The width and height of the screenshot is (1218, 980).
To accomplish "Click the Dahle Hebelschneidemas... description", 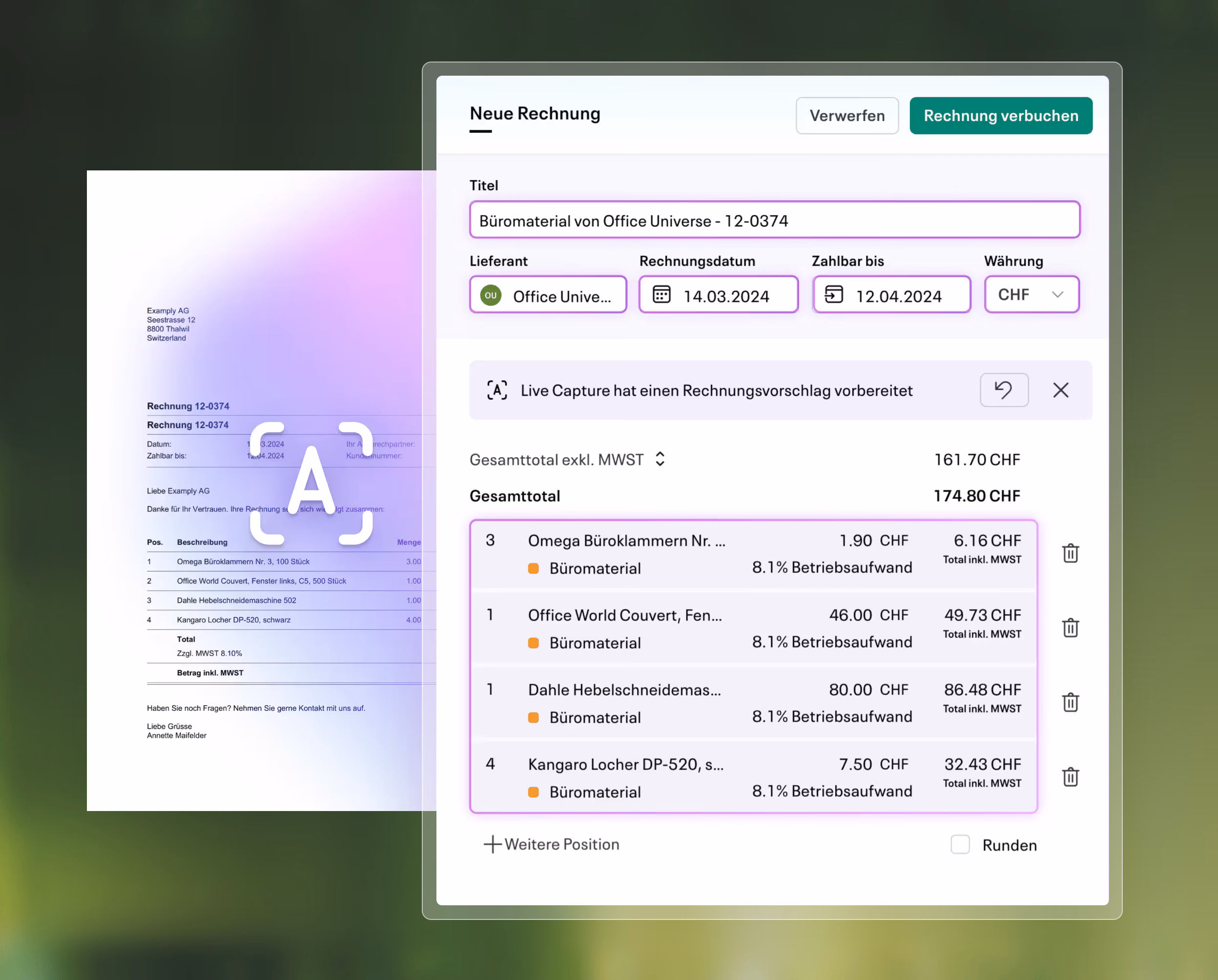I will (x=624, y=690).
